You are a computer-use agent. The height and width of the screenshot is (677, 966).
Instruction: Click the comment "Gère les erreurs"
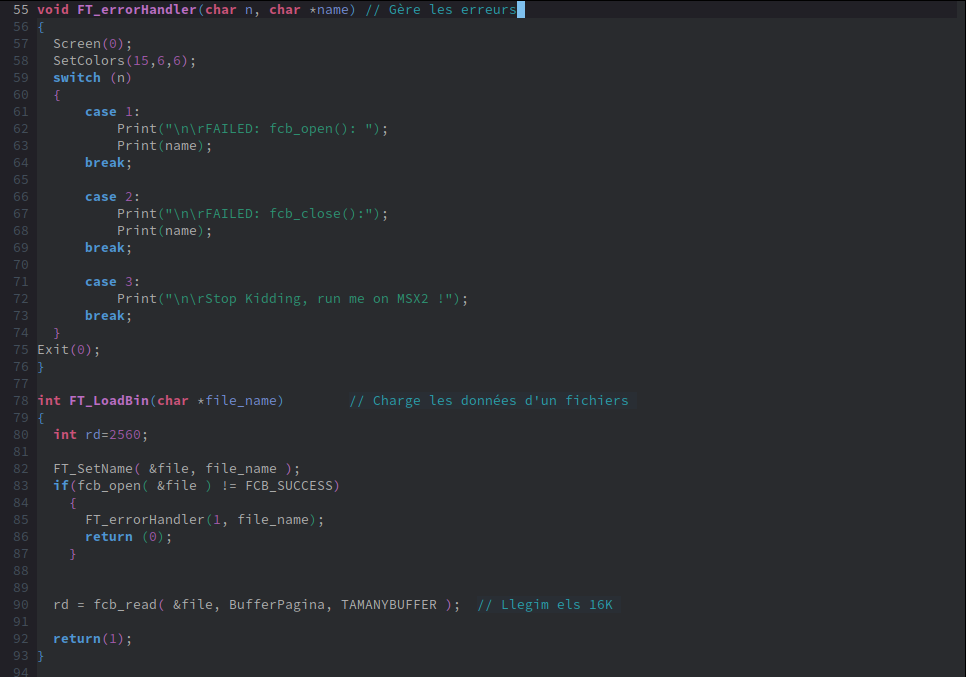[441, 10]
